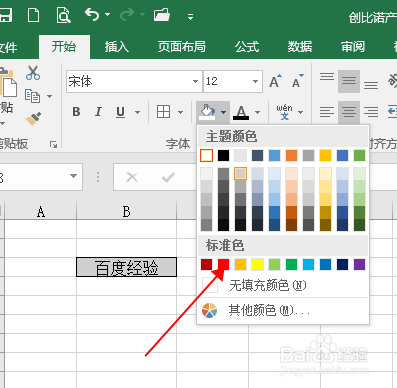Click the Redo arrow icon
The image size is (397, 388).
pyautogui.click(x=127, y=14)
